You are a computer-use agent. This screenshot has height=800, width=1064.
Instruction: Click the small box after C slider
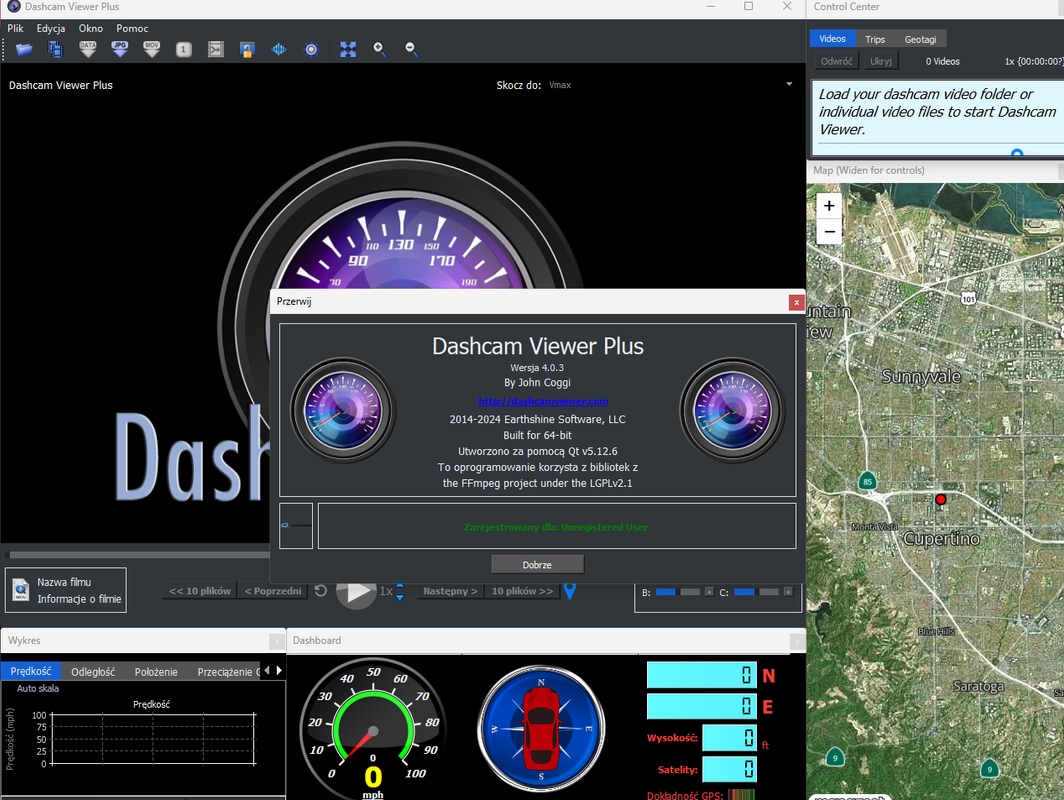788,592
